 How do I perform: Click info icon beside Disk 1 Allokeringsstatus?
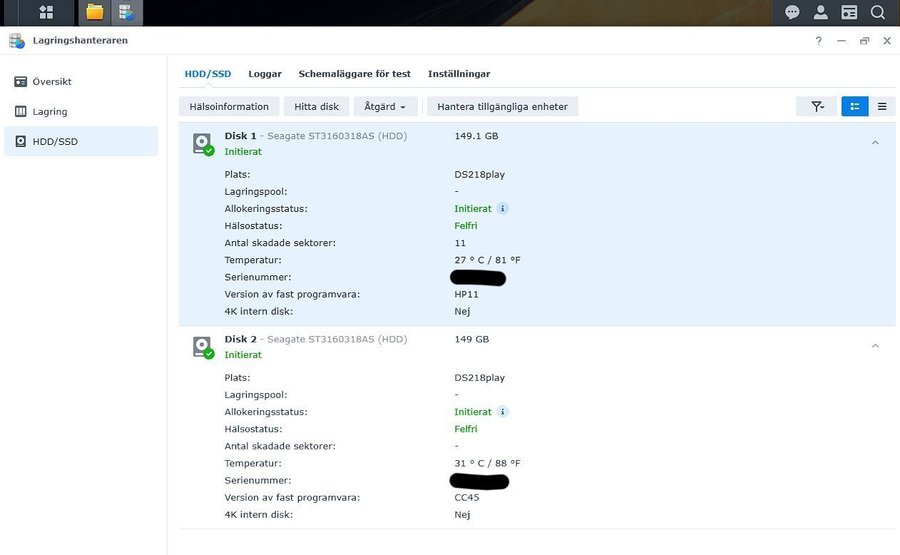pyautogui.click(x=503, y=209)
